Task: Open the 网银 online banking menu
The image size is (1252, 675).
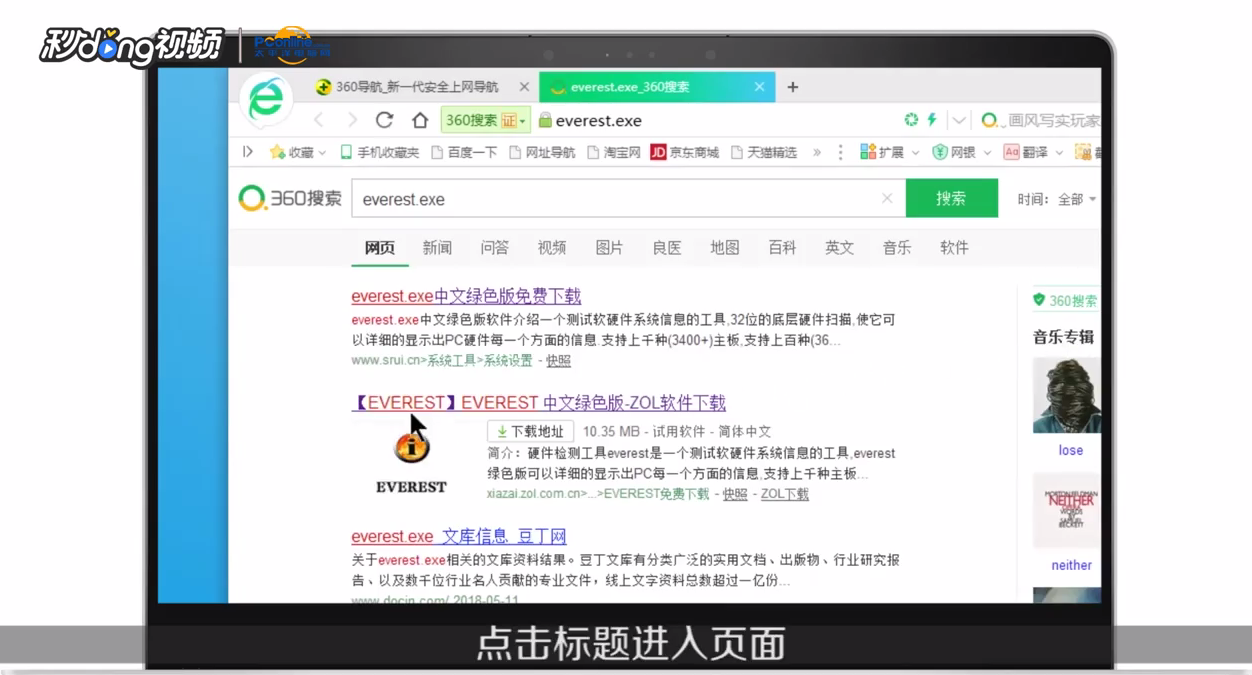Action: click(x=961, y=152)
